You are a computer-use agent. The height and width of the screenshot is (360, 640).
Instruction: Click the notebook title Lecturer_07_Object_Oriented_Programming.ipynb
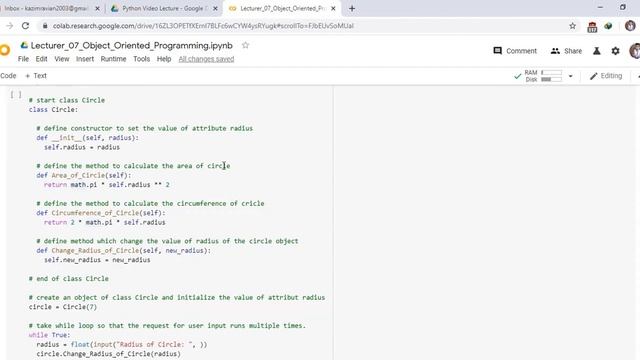(x=131, y=45)
